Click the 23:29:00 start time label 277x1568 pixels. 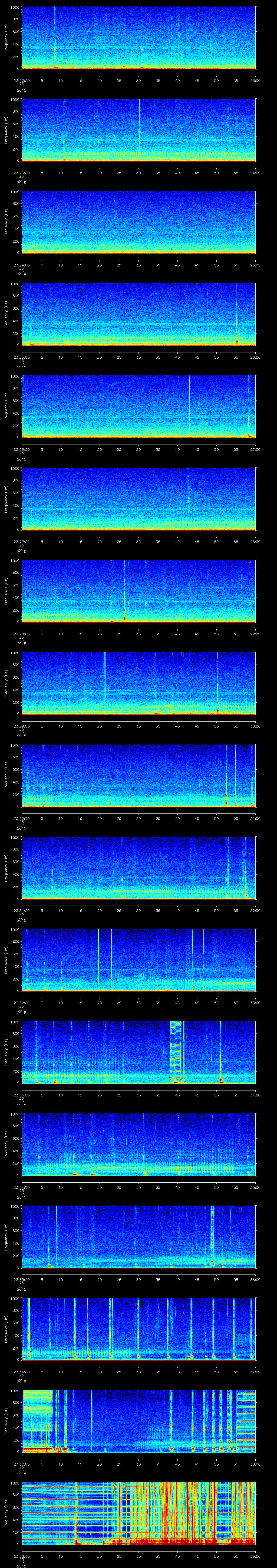coord(21,726)
